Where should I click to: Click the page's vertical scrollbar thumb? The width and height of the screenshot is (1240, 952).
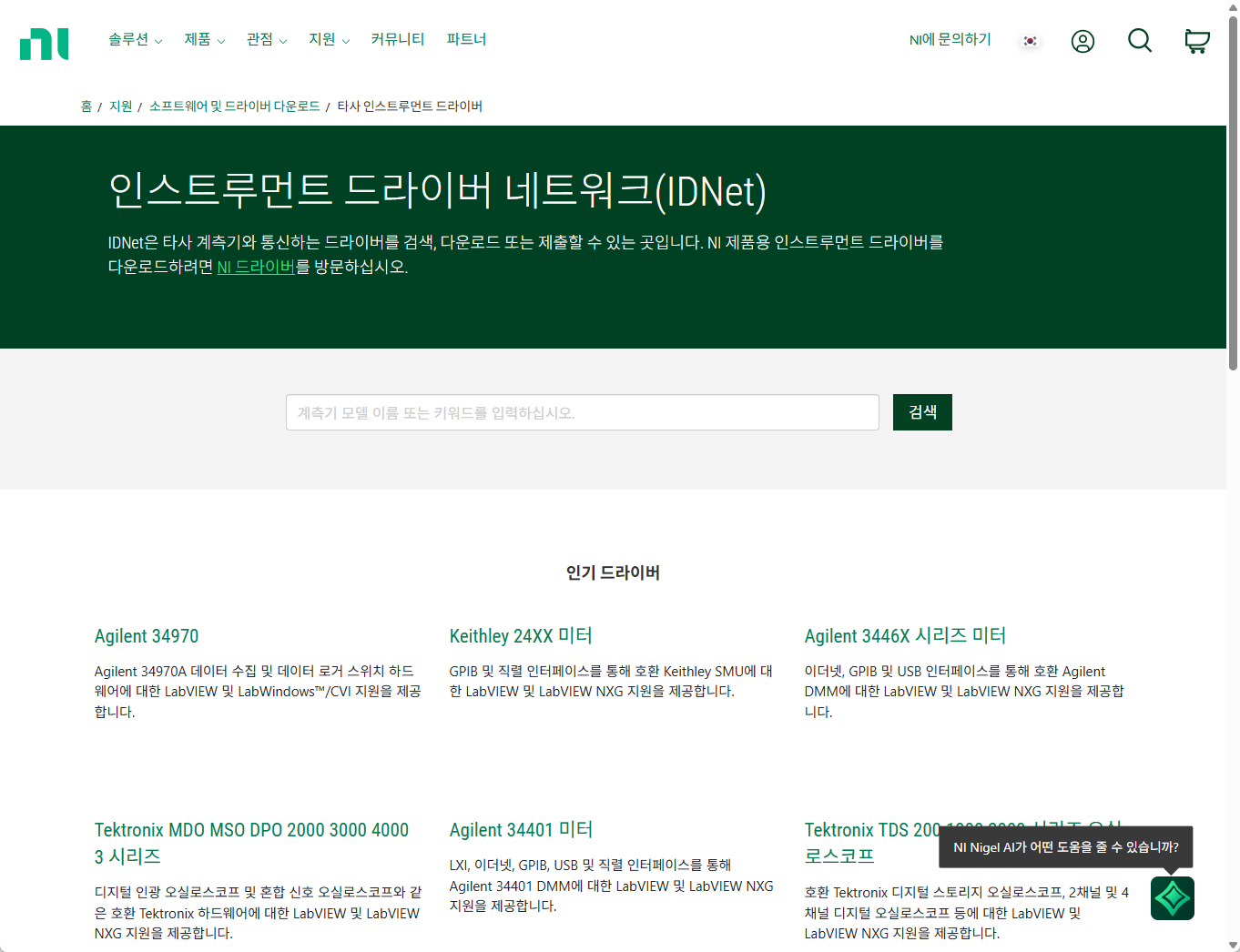(1233, 191)
